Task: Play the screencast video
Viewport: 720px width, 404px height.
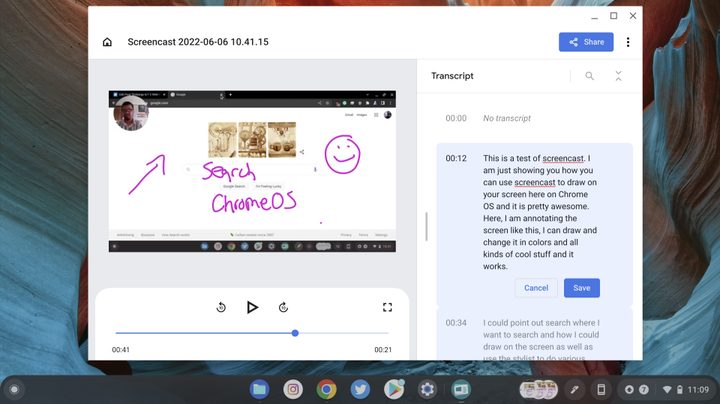Action: (x=252, y=307)
